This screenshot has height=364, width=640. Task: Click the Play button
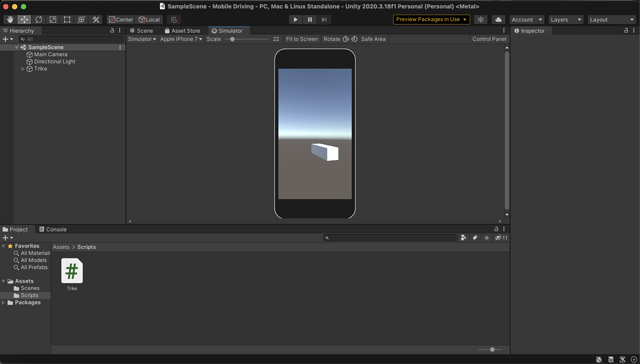296,20
